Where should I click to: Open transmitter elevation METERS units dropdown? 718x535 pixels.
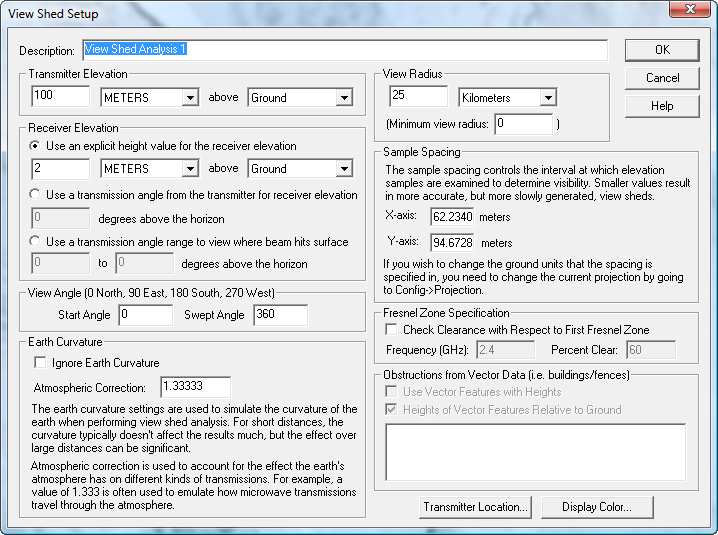pos(149,97)
